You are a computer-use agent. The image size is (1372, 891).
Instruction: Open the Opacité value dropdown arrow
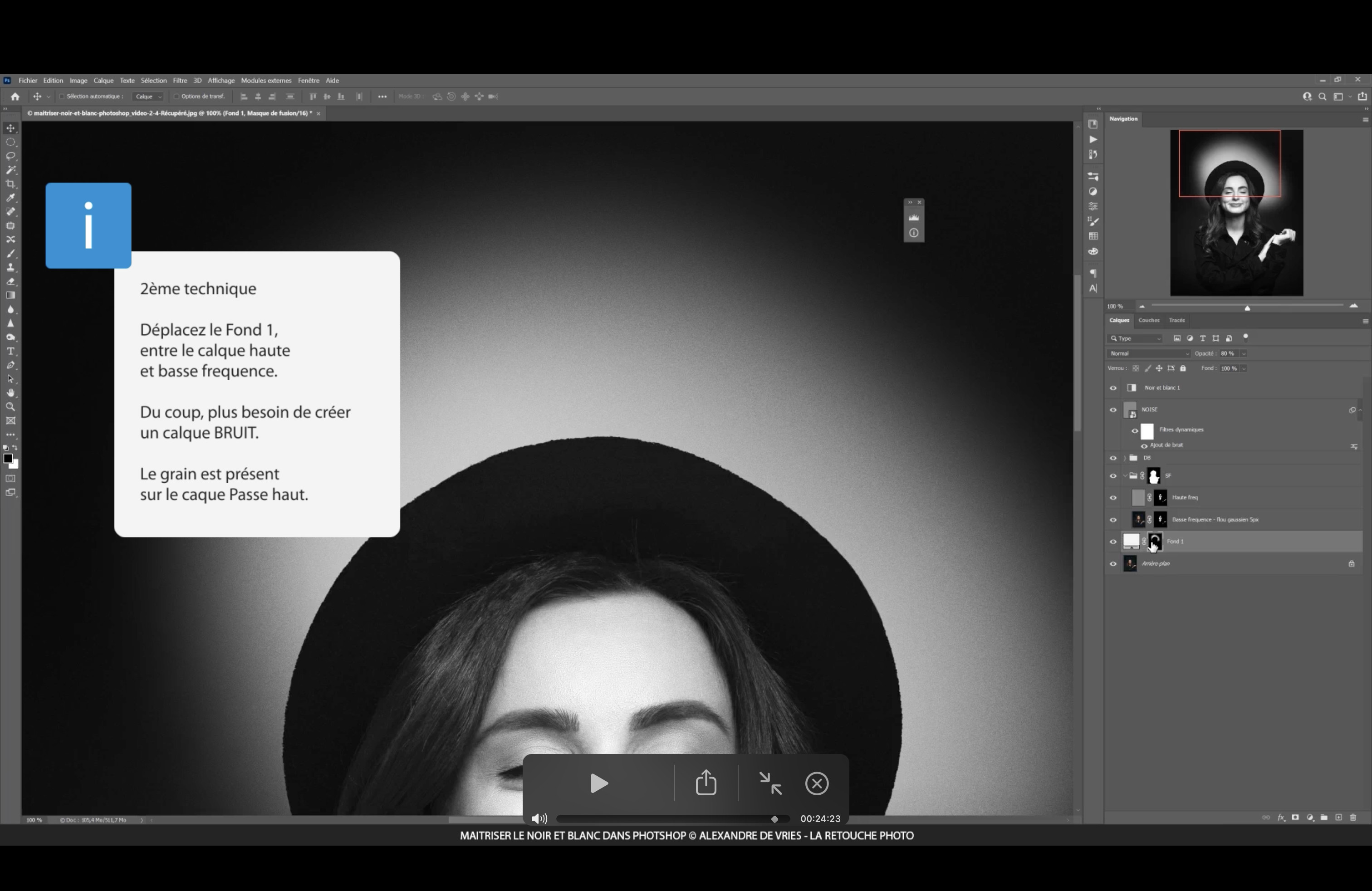1244,353
